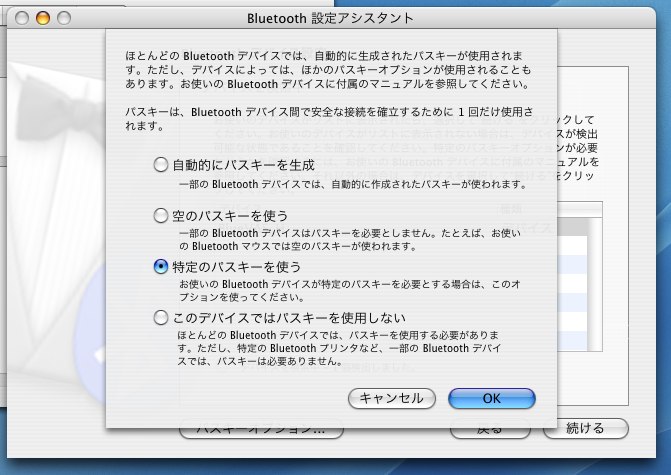This screenshot has width=671, height=475.
Task: Select the 自動的にパスキーを生成 radio button
Action: point(160,165)
